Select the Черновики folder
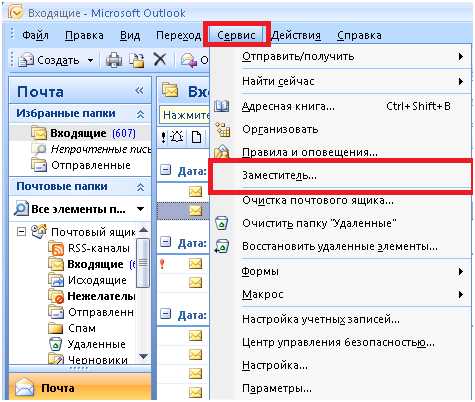475x402 pixels. 88,359
